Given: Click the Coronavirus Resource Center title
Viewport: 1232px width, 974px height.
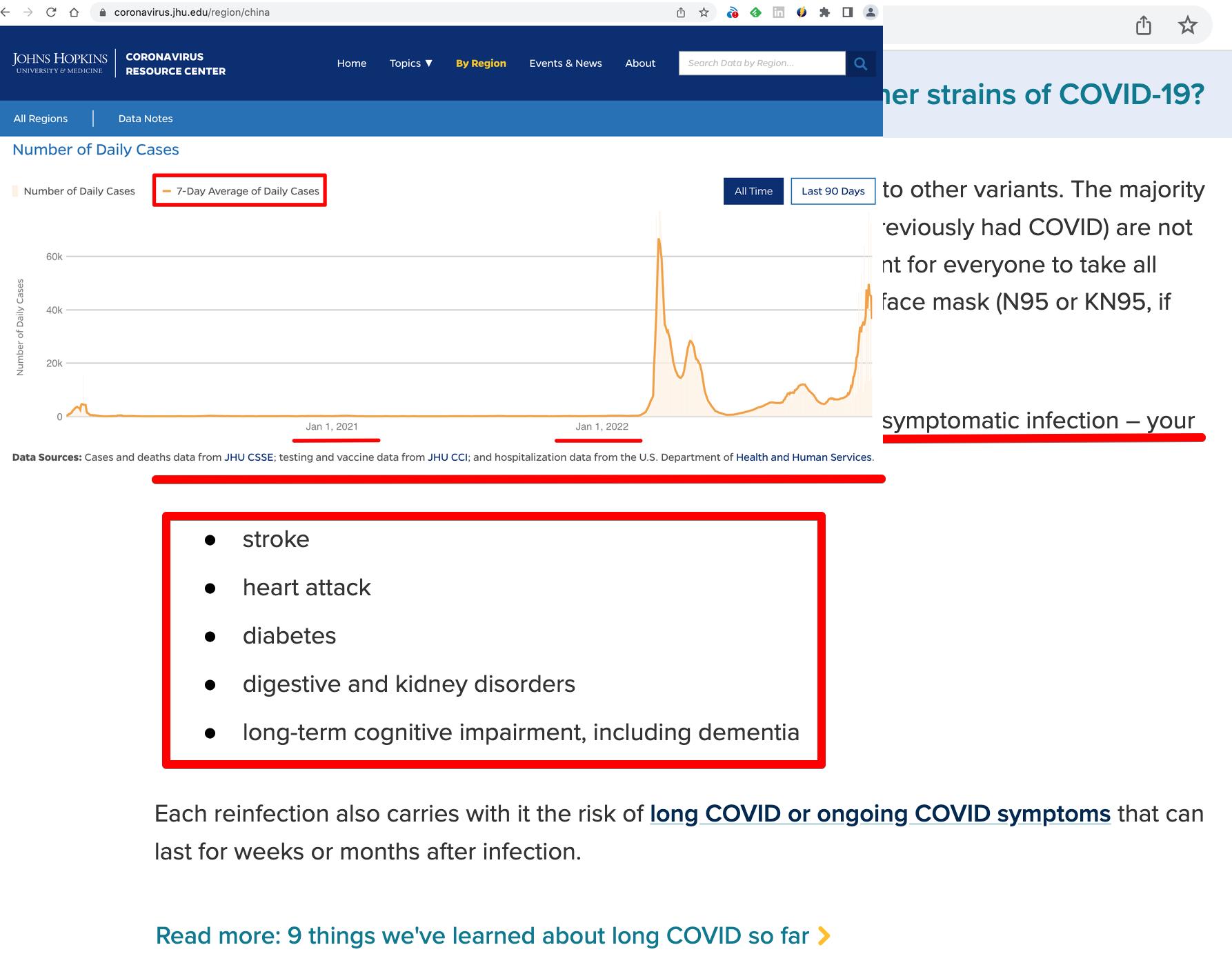Looking at the screenshot, I should point(175,63).
